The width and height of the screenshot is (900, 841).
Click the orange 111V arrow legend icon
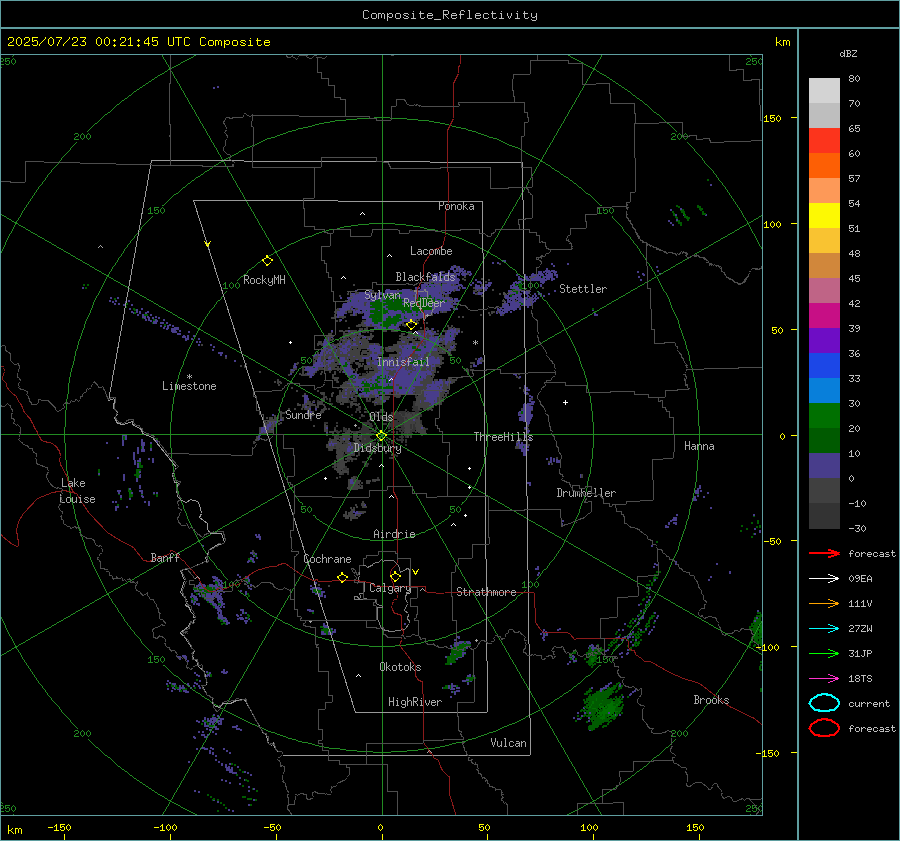tap(824, 603)
